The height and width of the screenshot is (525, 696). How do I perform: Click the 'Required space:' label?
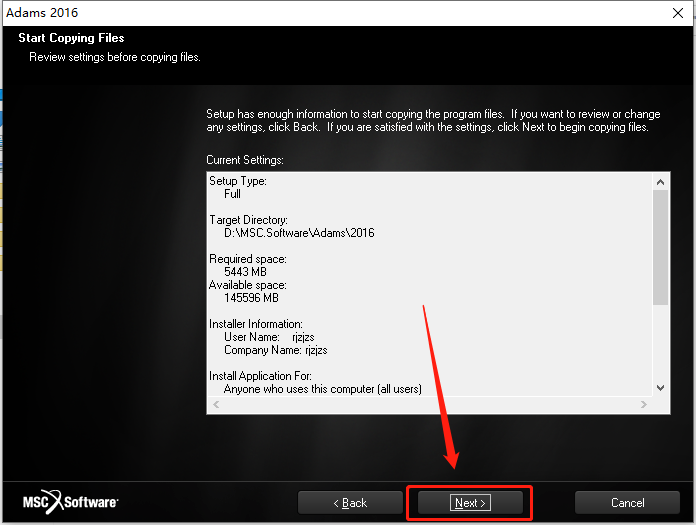(x=248, y=259)
